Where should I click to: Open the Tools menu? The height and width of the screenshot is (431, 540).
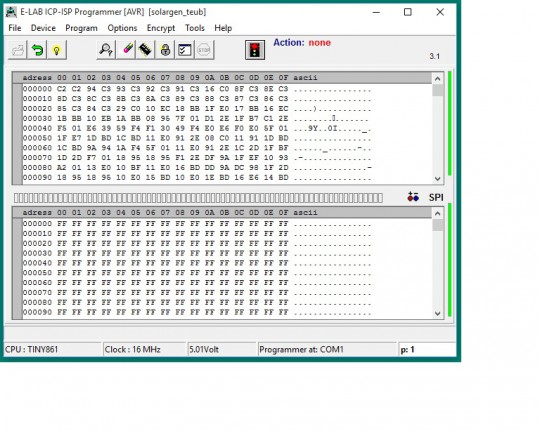pyautogui.click(x=195, y=28)
